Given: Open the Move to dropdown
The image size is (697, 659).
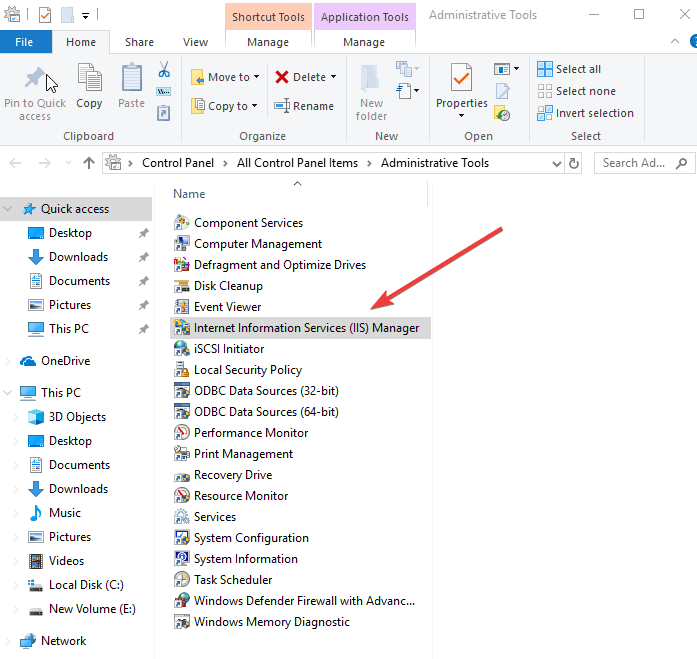Looking at the screenshot, I should [227, 77].
